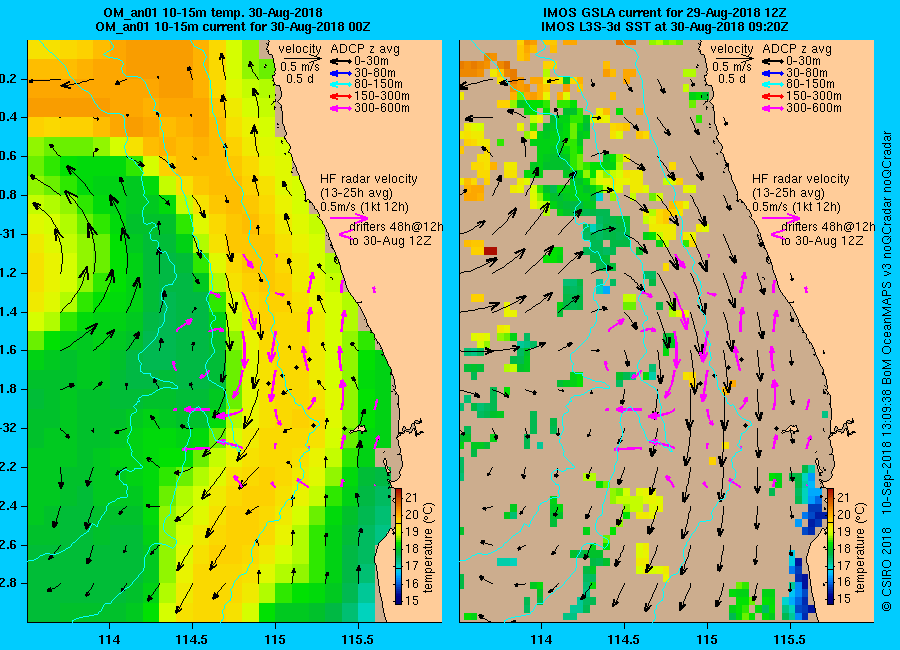
Task: Click the 'velocity' label in right legend
Action: pyautogui.click(x=732, y=49)
